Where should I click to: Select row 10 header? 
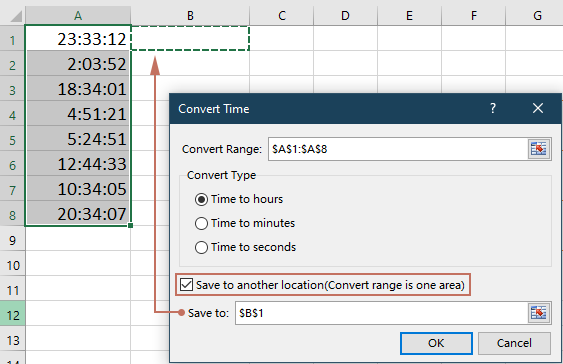pos(13,263)
